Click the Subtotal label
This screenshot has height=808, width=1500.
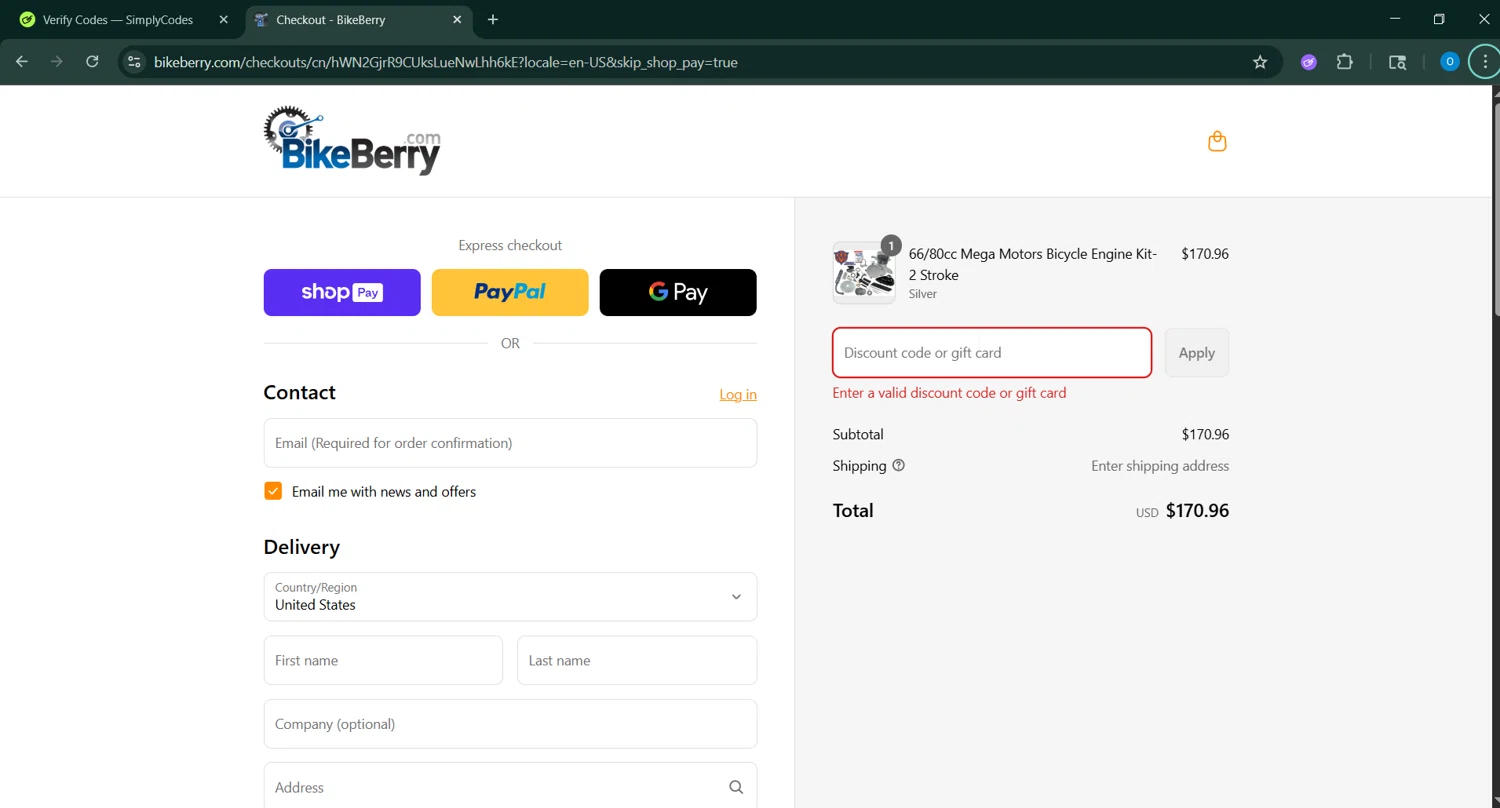pyautogui.click(x=858, y=434)
